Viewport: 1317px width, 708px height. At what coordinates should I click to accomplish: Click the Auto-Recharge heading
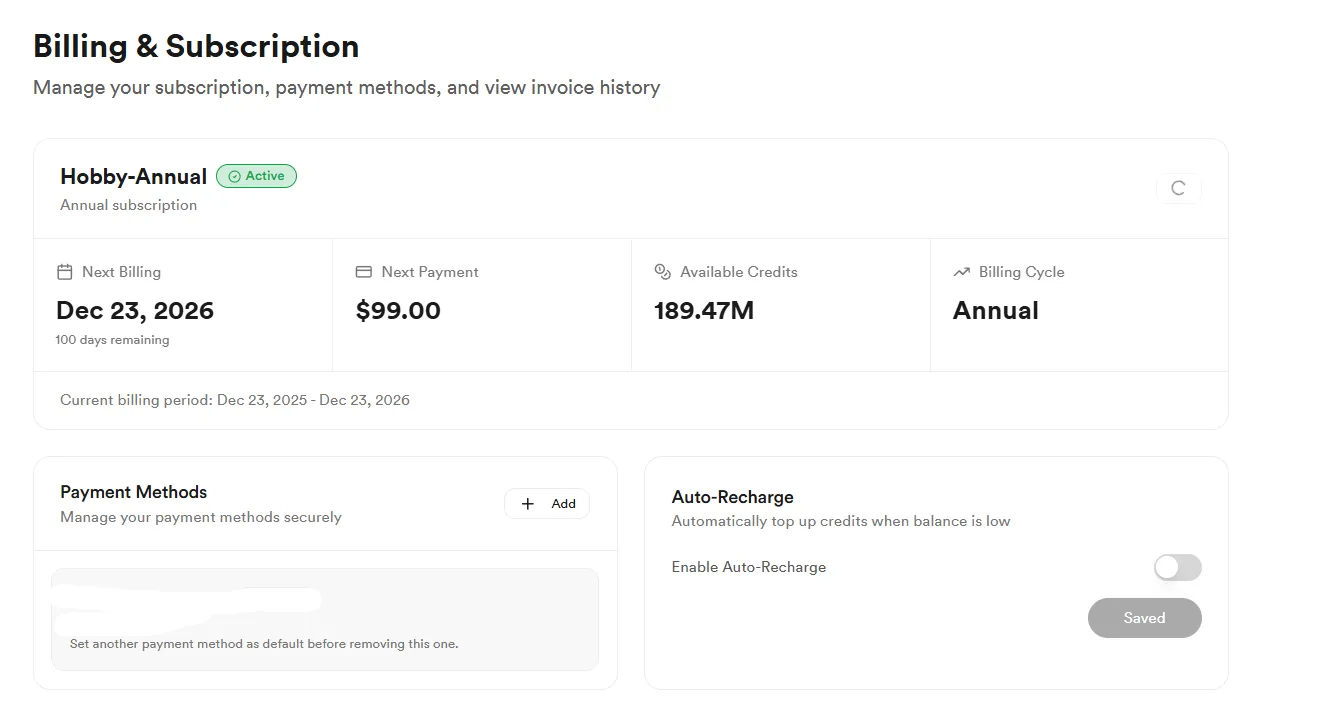733,497
